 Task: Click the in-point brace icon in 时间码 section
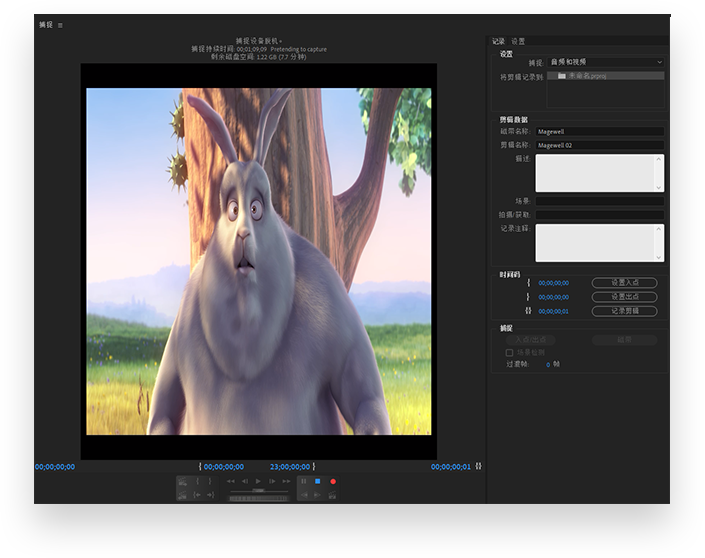coord(529,283)
